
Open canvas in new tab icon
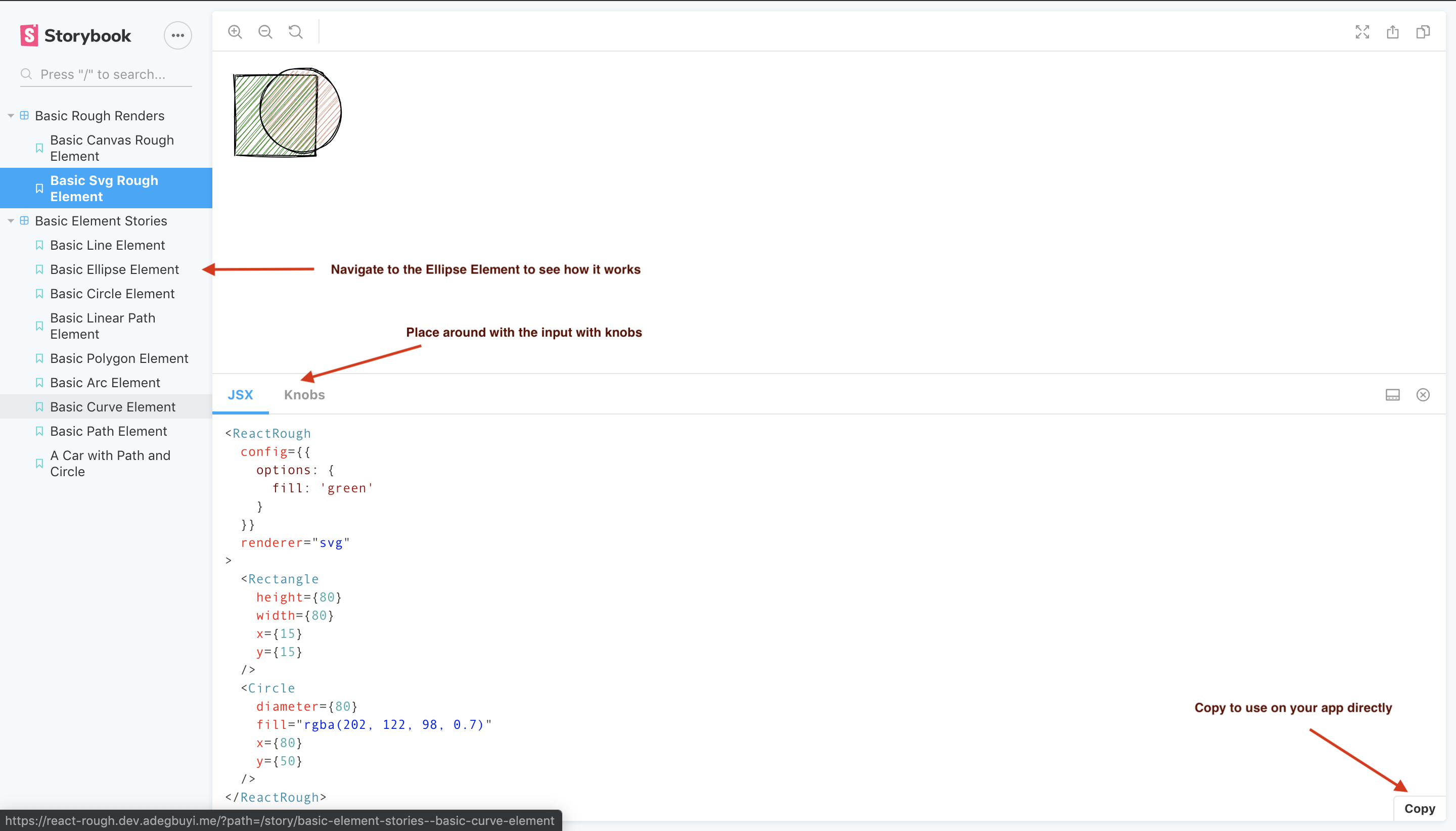(x=1392, y=32)
